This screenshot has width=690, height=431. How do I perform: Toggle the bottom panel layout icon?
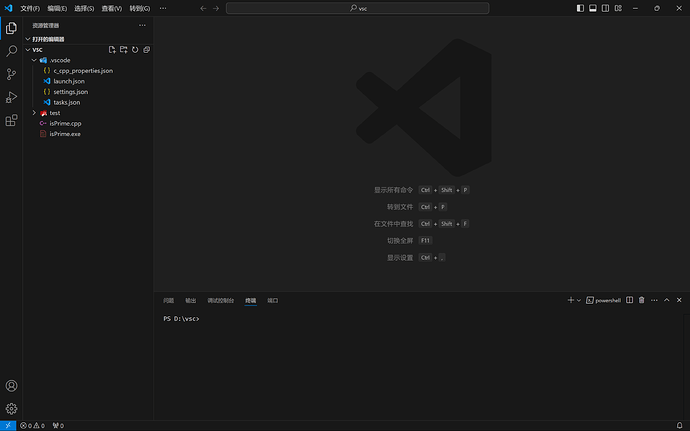[593, 8]
